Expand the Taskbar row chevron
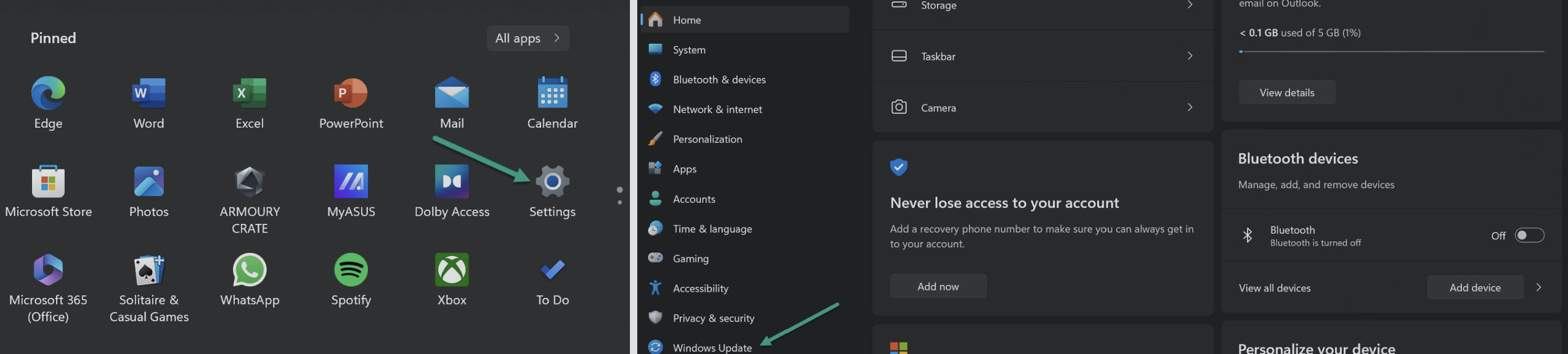The width and height of the screenshot is (1568, 354). click(x=1190, y=56)
